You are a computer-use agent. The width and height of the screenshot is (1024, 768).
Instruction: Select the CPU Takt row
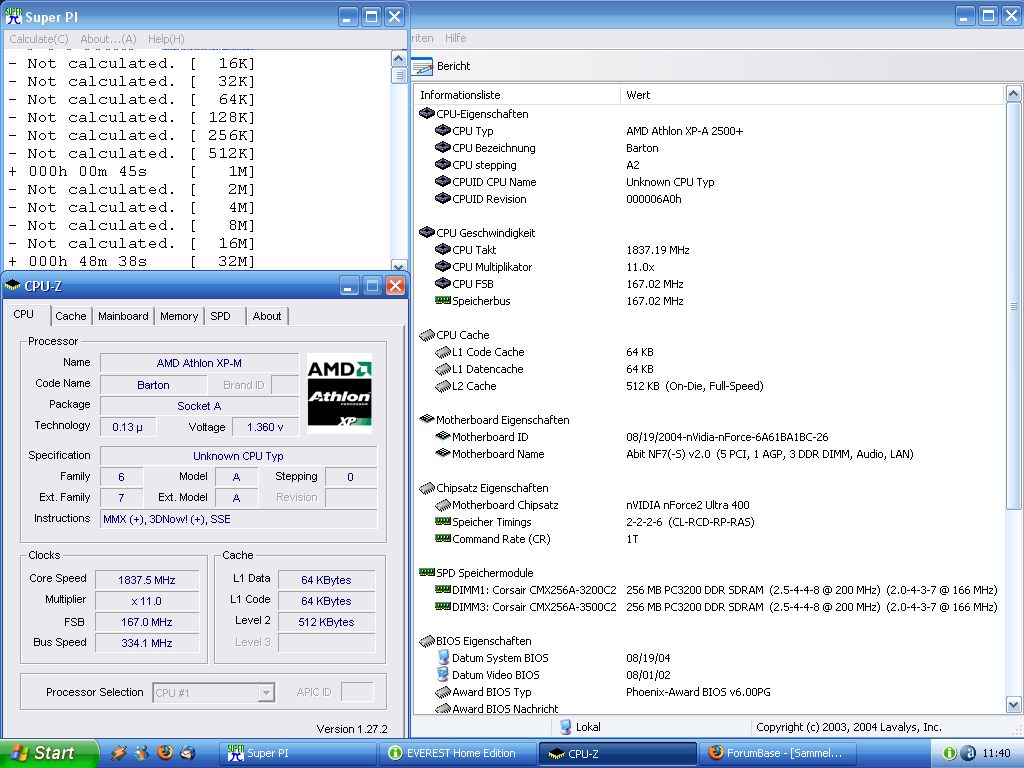pos(709,249)
